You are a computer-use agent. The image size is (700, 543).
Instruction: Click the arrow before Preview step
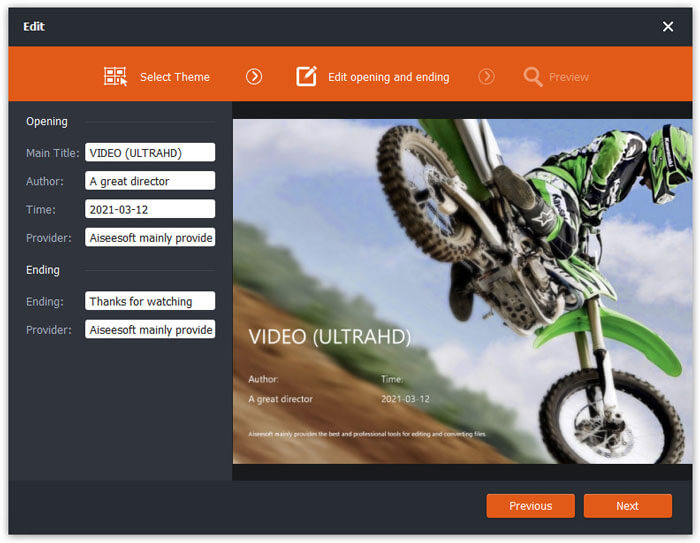coord(486,77)
